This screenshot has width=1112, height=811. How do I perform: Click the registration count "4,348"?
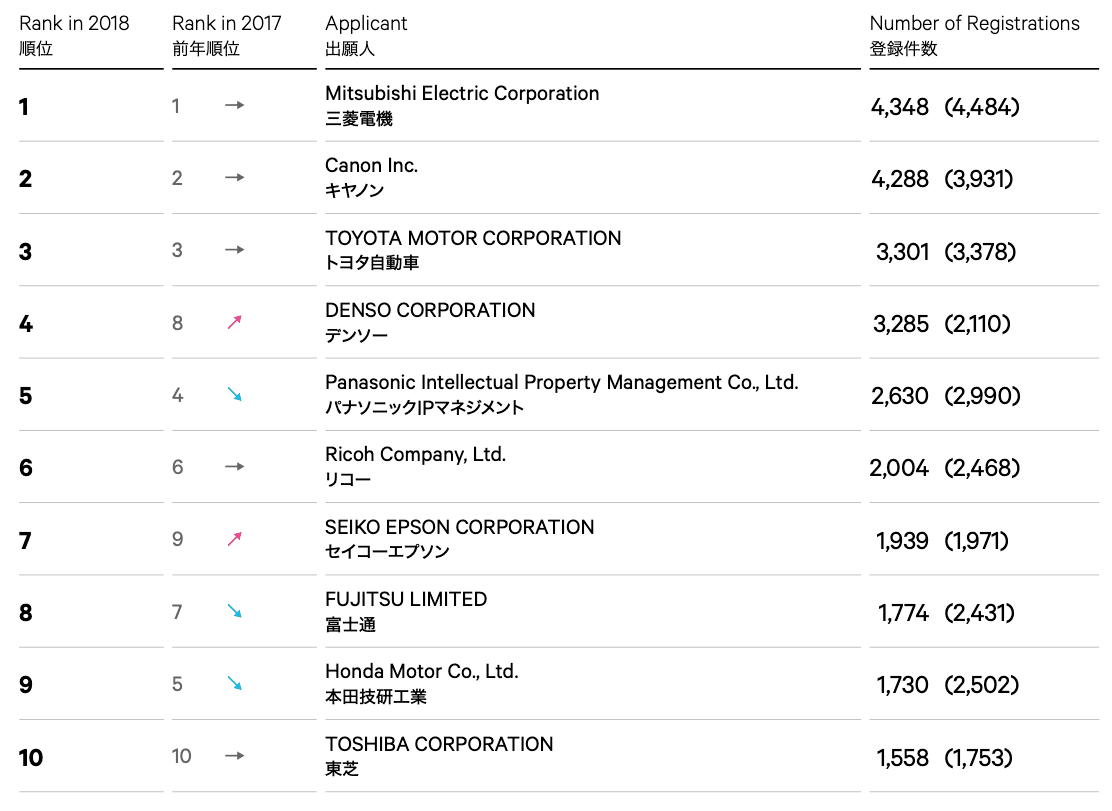coord(900,107)
